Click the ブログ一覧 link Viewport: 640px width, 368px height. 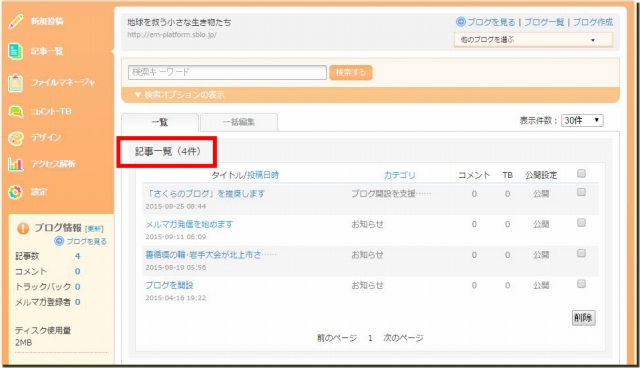[x=544, y=22]
